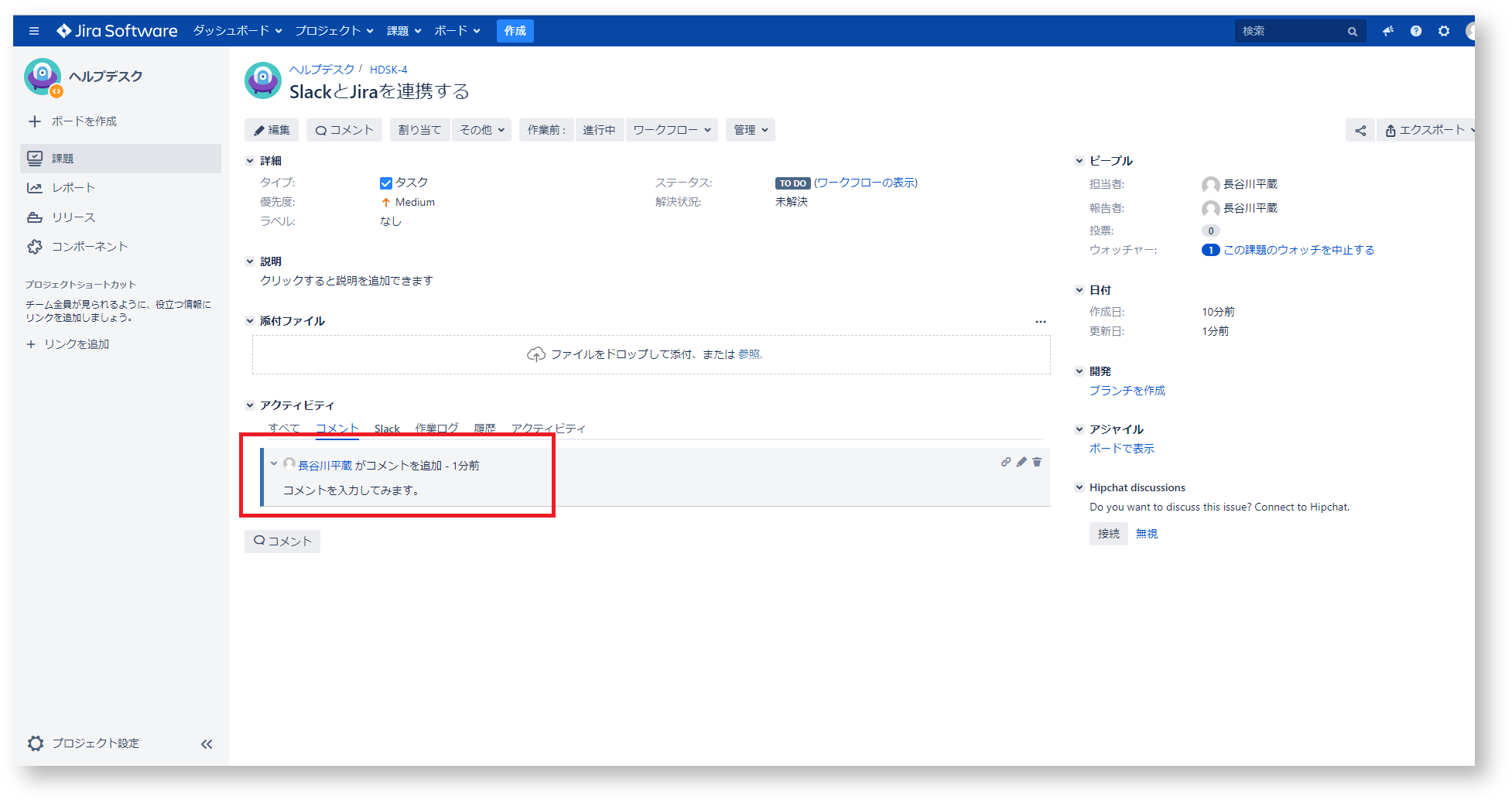Collapse the 日付 section

click(1079, 290)
